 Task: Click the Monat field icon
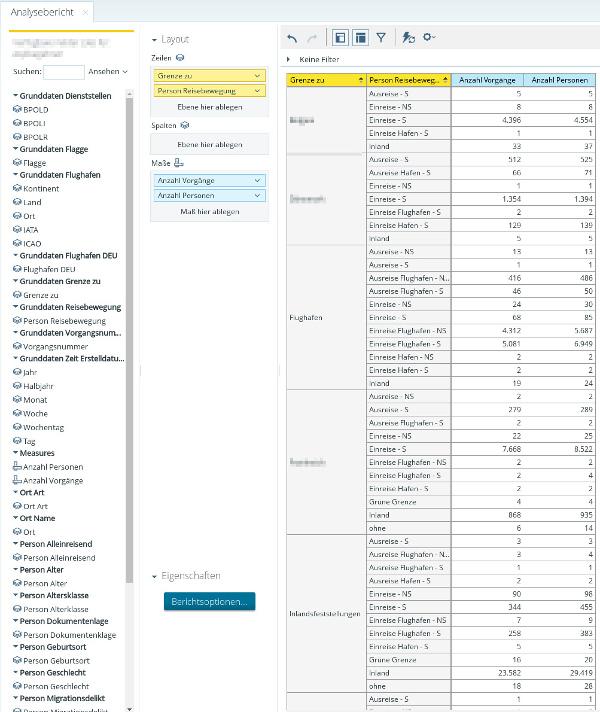(x=17, y=399)
